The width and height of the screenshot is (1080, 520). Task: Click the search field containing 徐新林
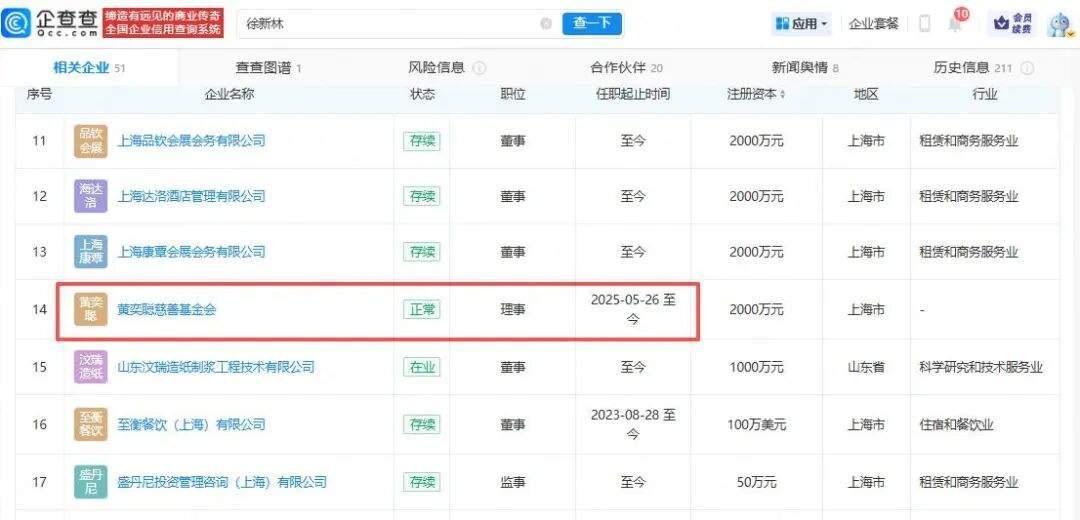[x=390, y=24]
